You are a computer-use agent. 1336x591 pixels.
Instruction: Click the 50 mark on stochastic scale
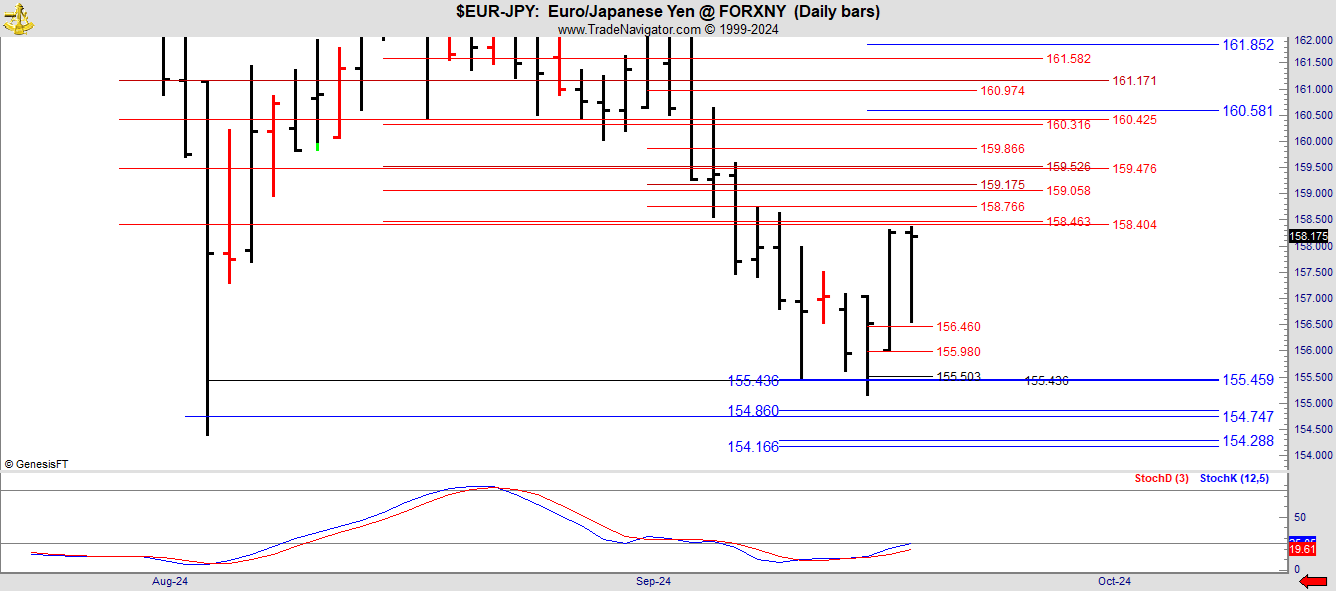click(x=1300, y=517)
